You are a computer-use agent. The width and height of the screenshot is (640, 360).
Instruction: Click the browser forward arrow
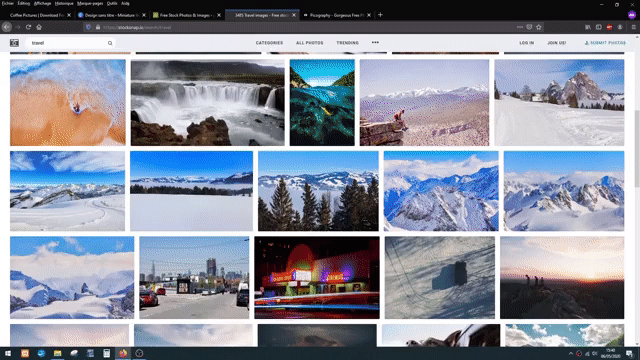[x=18, y=27]
